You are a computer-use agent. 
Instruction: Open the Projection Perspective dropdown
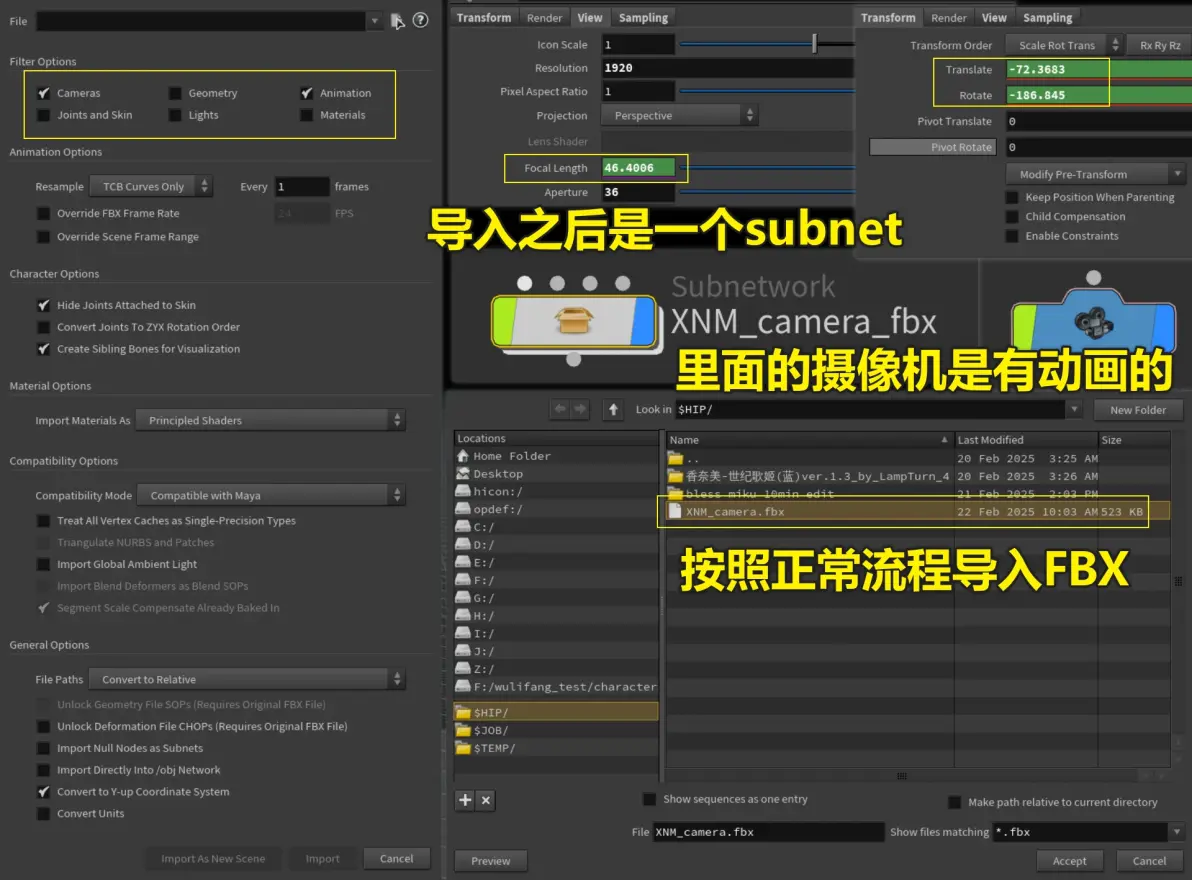[x=680, y=116]
